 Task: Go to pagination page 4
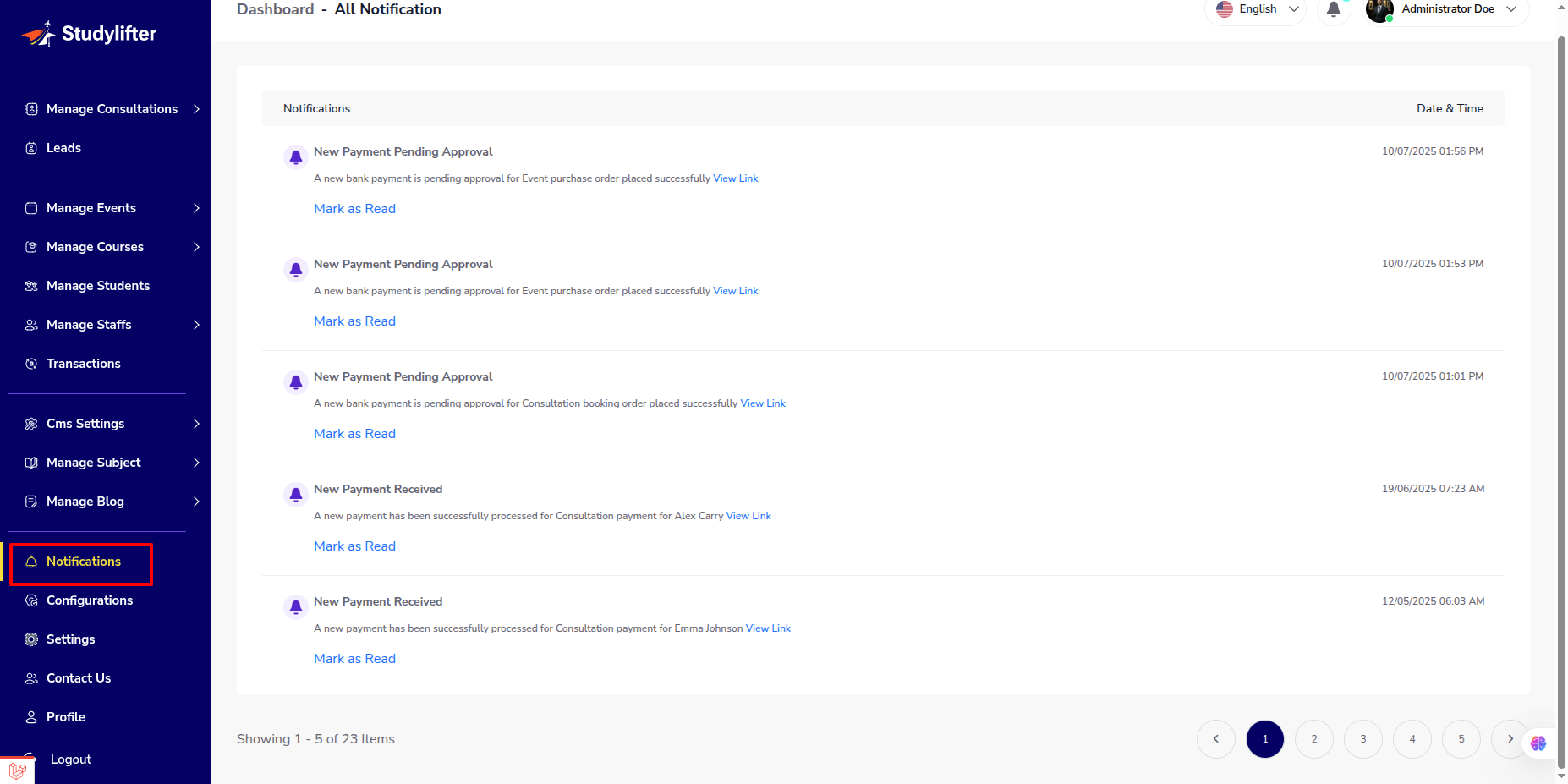pos(1412,739)
